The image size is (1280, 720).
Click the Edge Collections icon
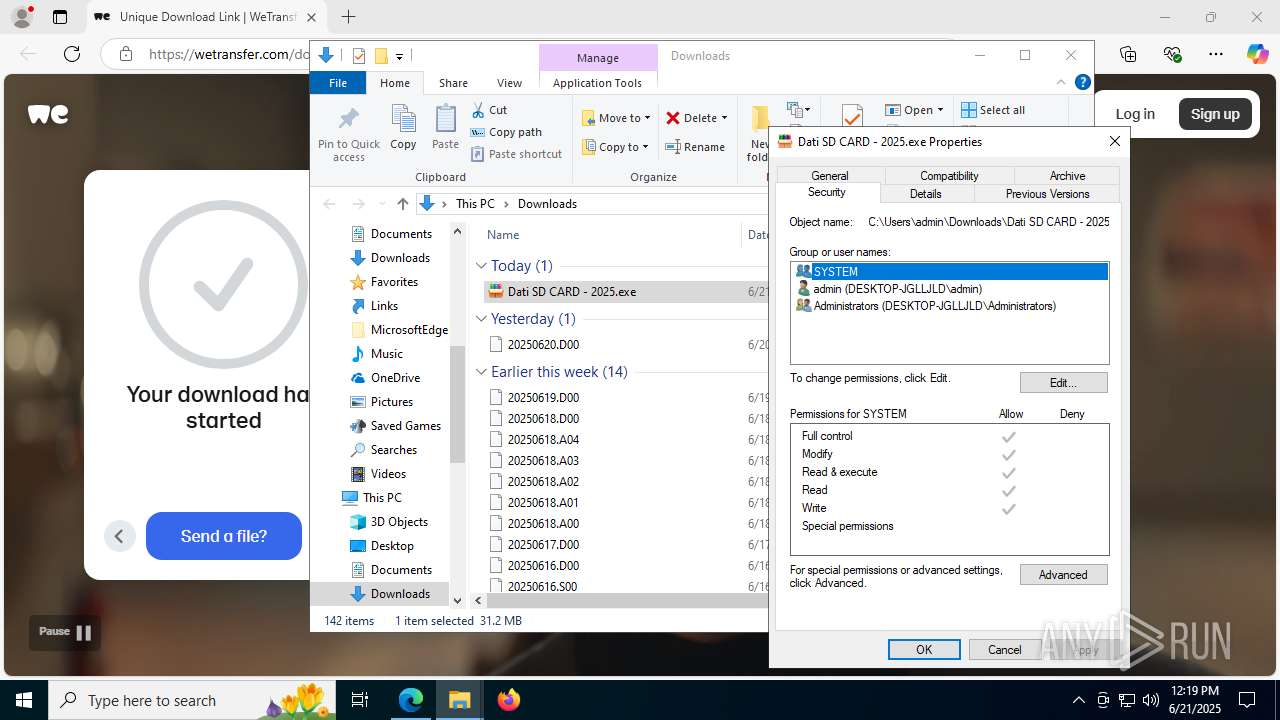coord(1128,54)
